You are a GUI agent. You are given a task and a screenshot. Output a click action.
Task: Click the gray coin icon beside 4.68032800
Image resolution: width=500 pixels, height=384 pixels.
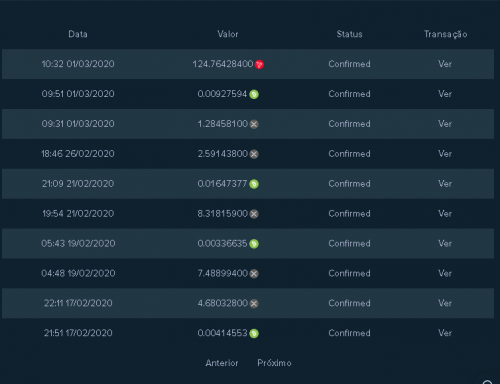[254, 303]
